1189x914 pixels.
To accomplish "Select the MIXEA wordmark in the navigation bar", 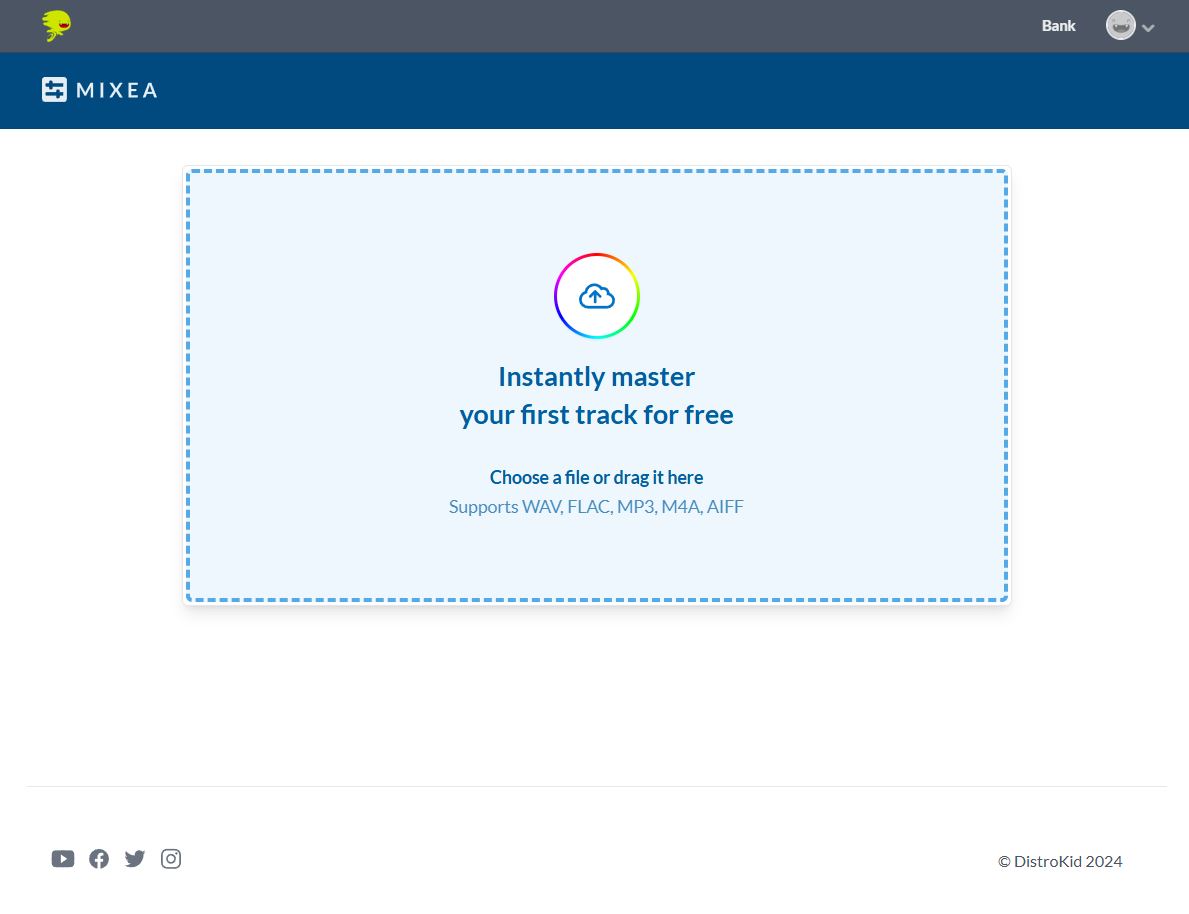I will tap(115, 90).
